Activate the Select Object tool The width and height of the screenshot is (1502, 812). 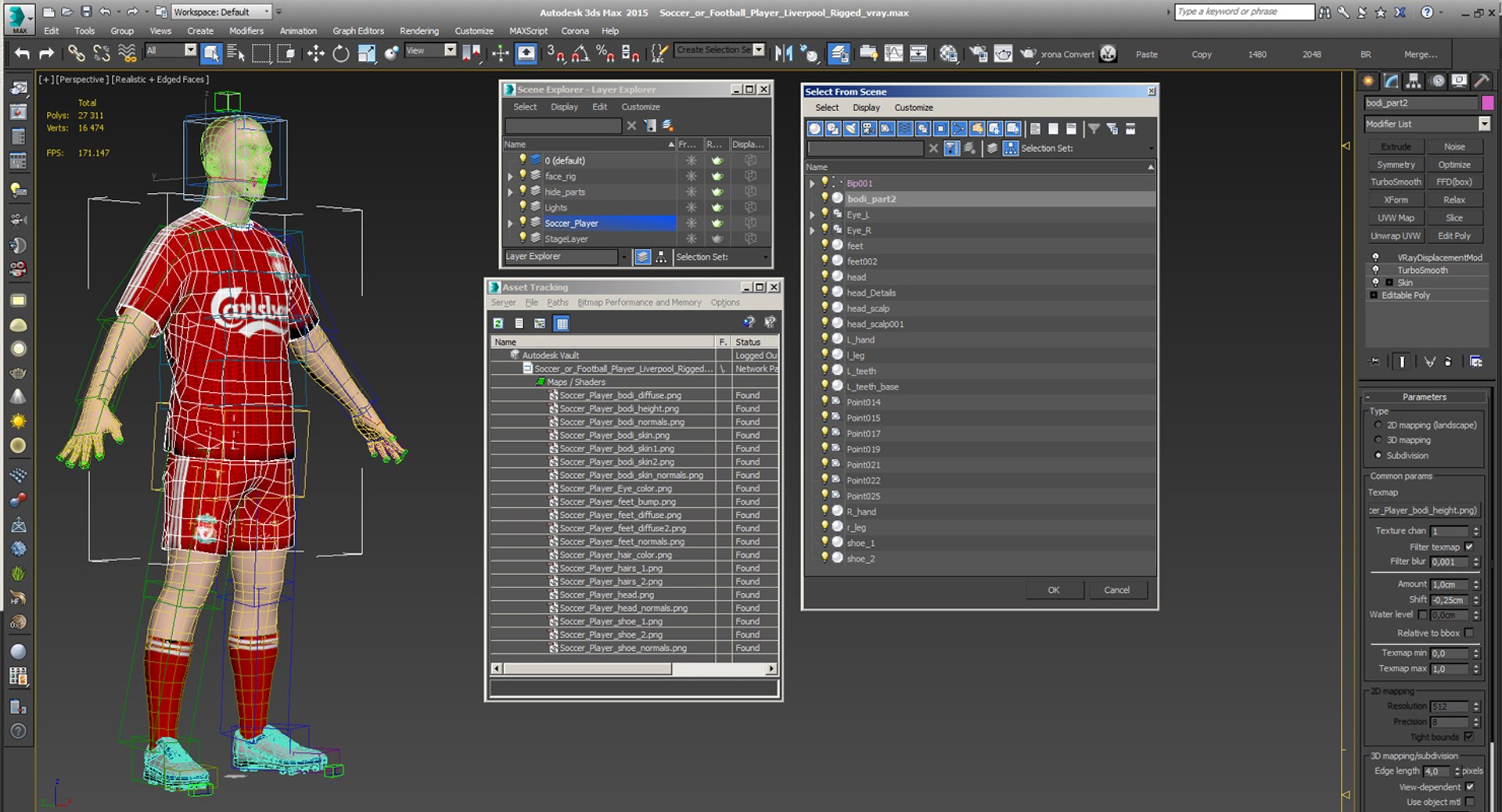(211, 53)
